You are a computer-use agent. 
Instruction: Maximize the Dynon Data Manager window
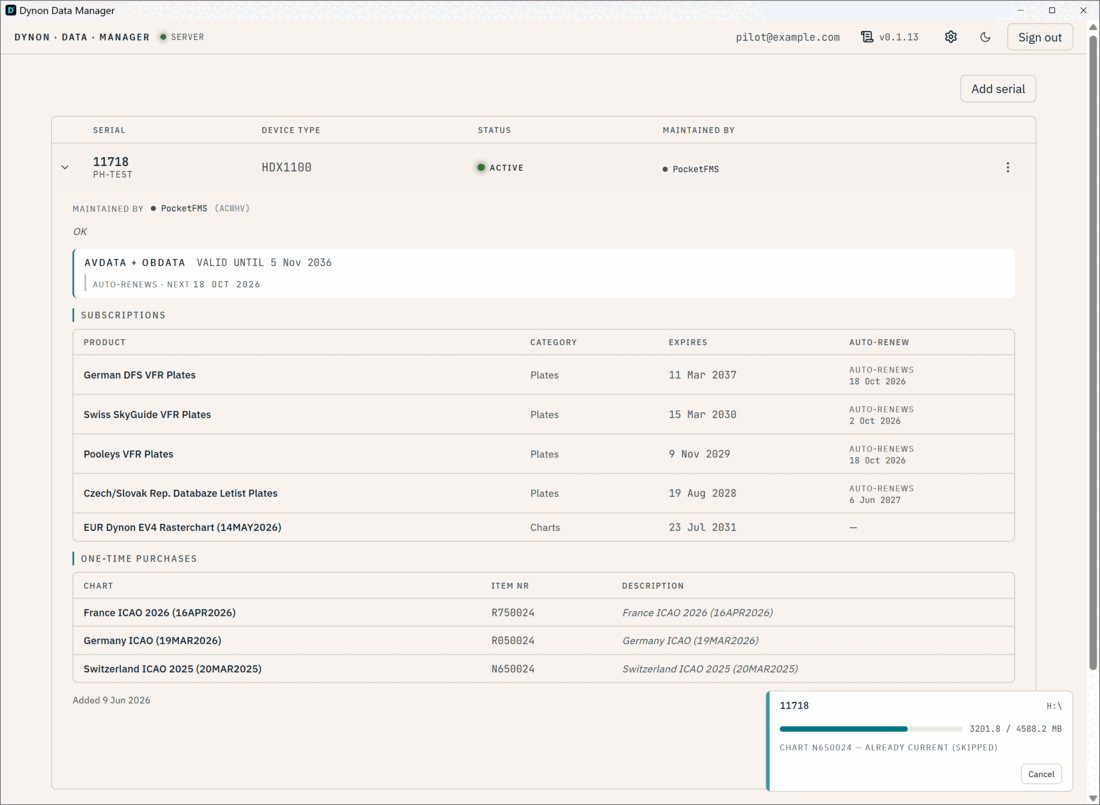[x=1052, y=11]
